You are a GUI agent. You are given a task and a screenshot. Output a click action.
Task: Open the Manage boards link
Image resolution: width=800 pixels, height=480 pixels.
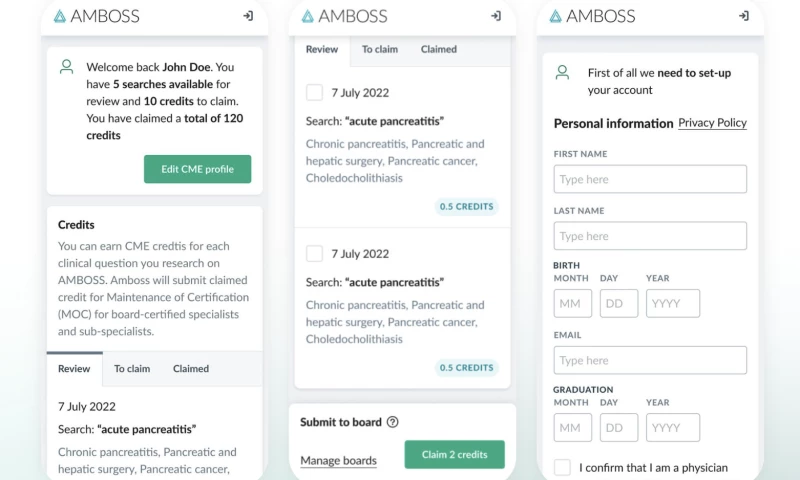tap(338, 461)
